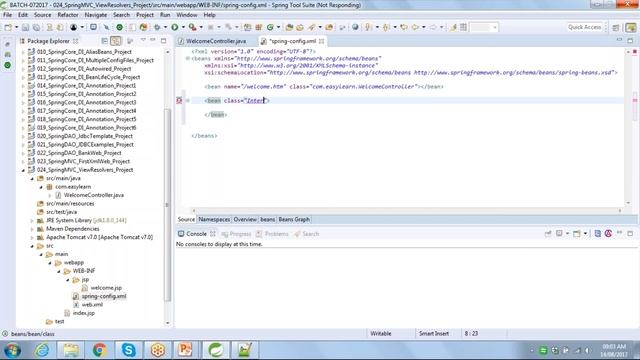
Task: Click the Save toolbar icon
Action: click(x=25, y=27)
